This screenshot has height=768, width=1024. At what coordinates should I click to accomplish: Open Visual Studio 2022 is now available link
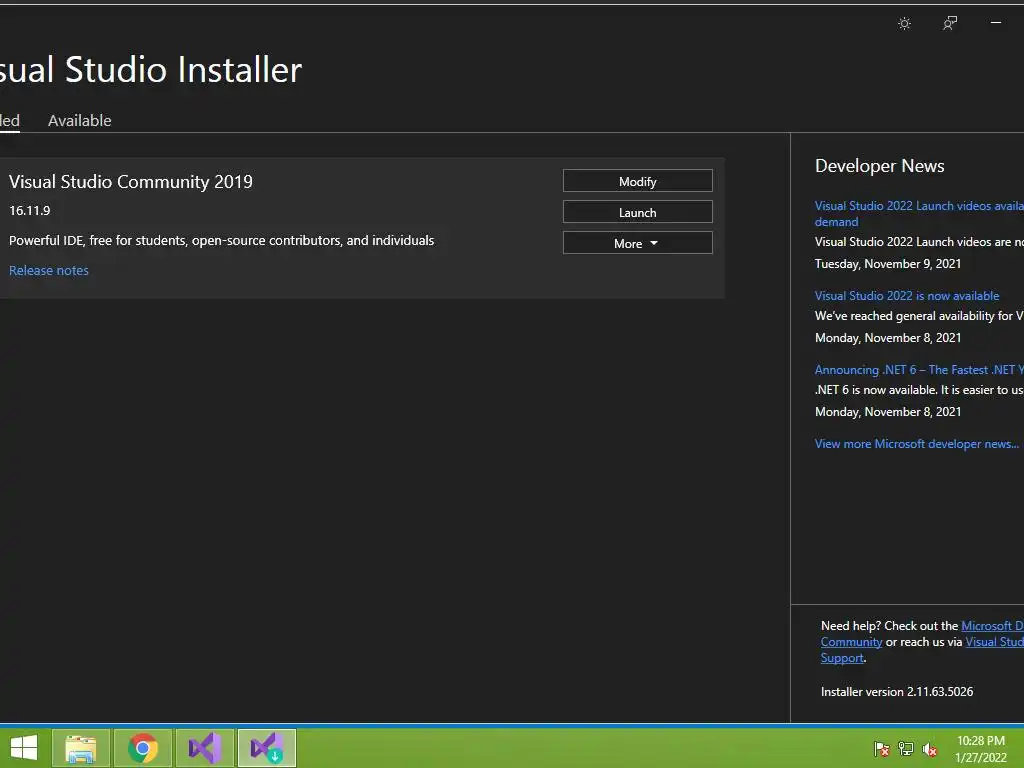click(x=906, y=296)
